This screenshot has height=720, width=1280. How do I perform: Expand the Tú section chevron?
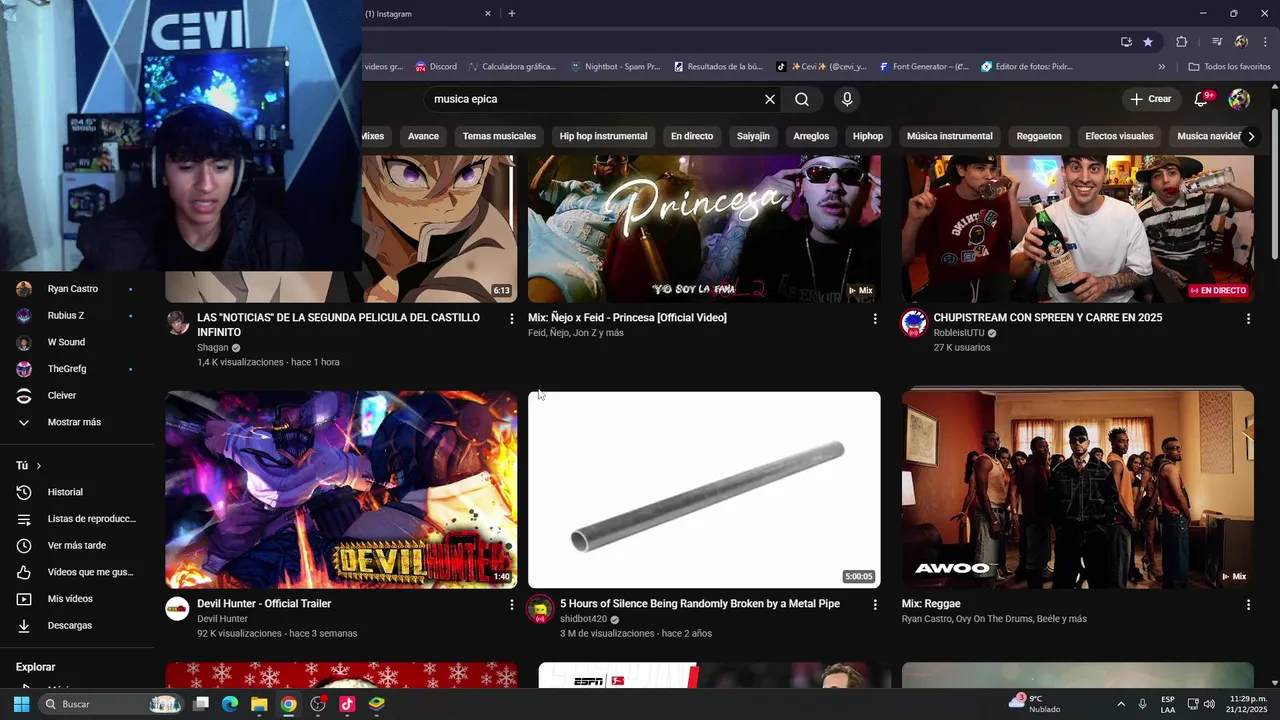pyautogui.click(x=39, y=466)
